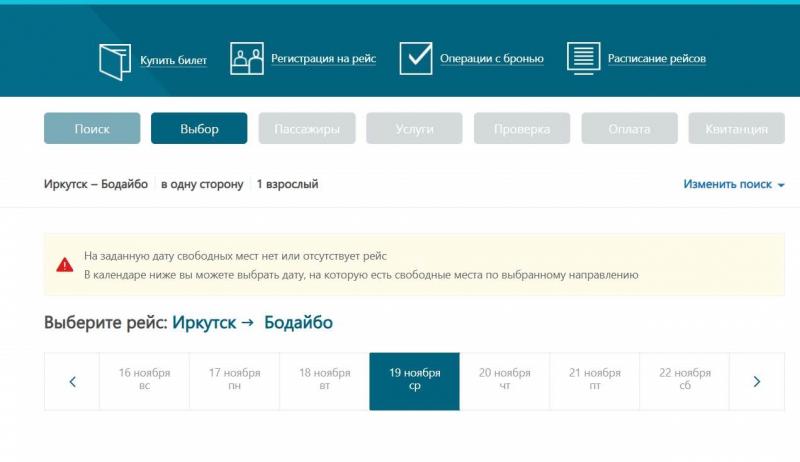Open Расписание рейсов link
The image size is (800, 462).
(656, 59)
